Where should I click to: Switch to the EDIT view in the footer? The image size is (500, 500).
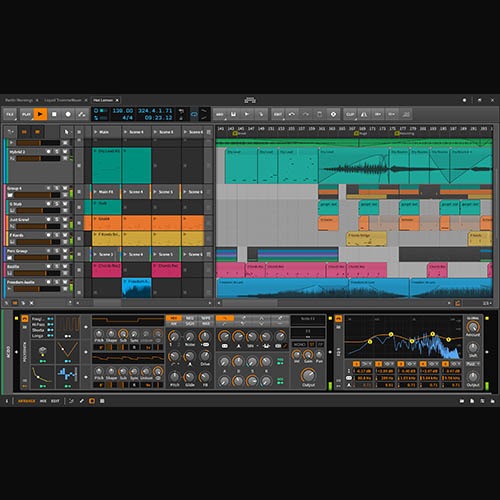coord(55,401)
